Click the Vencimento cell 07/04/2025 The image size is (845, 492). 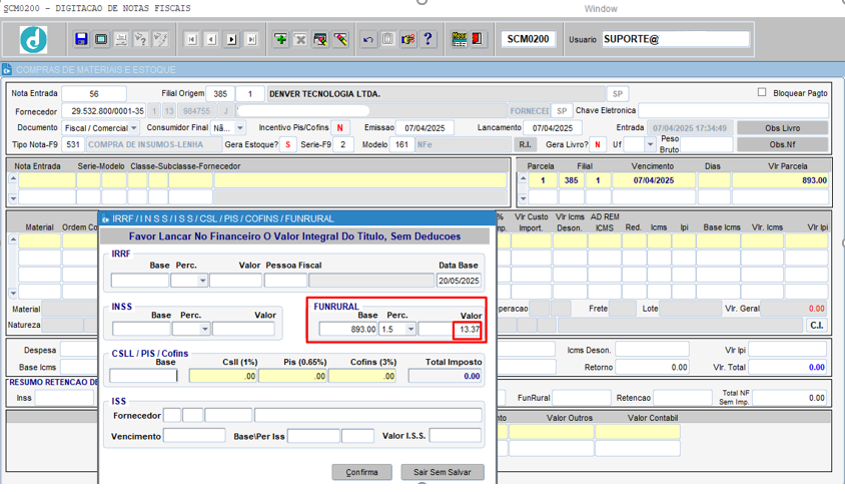654,181
